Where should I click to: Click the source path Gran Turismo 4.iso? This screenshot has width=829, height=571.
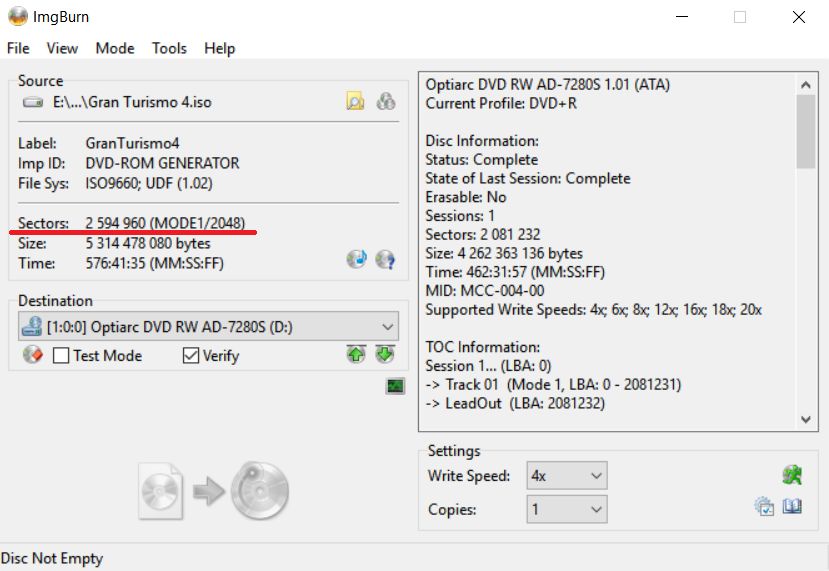coord(132,102)
